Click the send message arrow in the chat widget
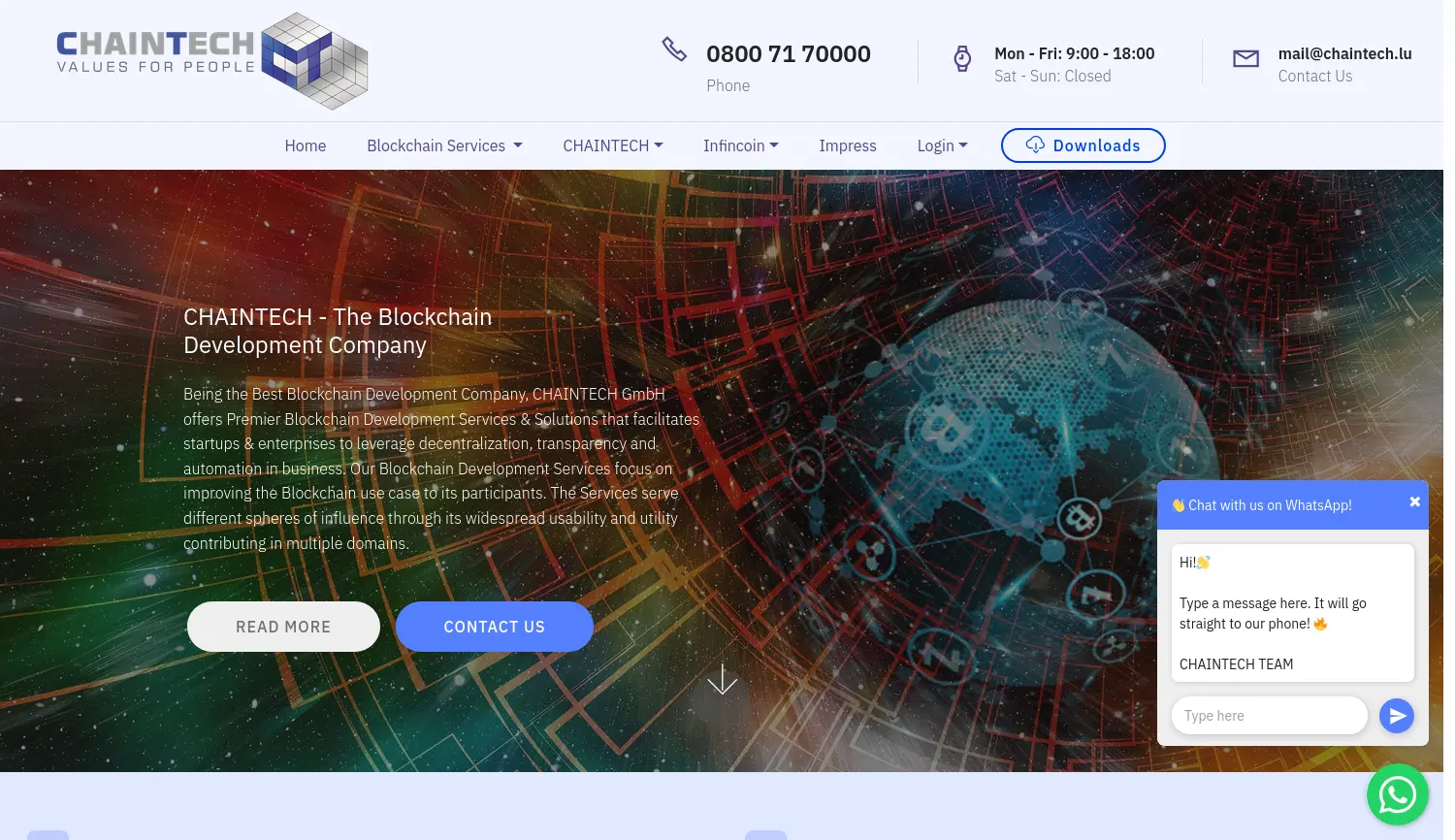This screenshot has width=1455, height=840. [x=1397, y=716]
